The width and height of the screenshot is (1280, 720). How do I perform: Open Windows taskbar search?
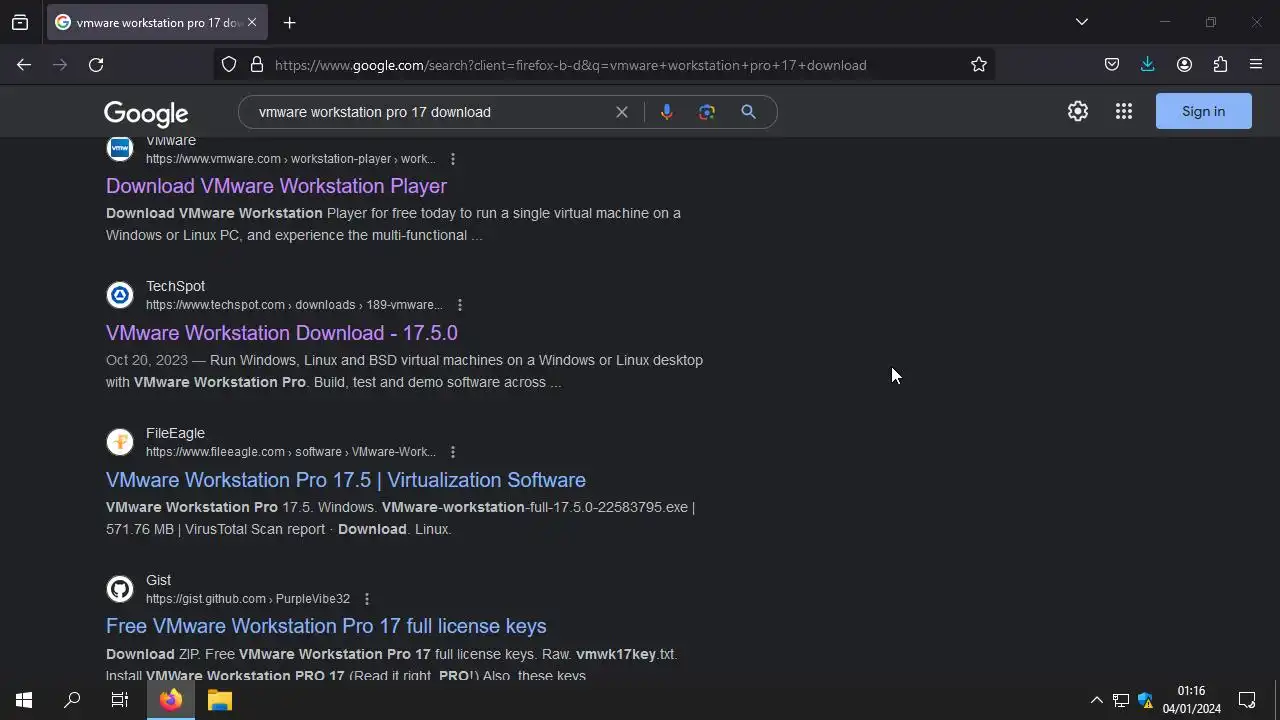coord(72,700)
